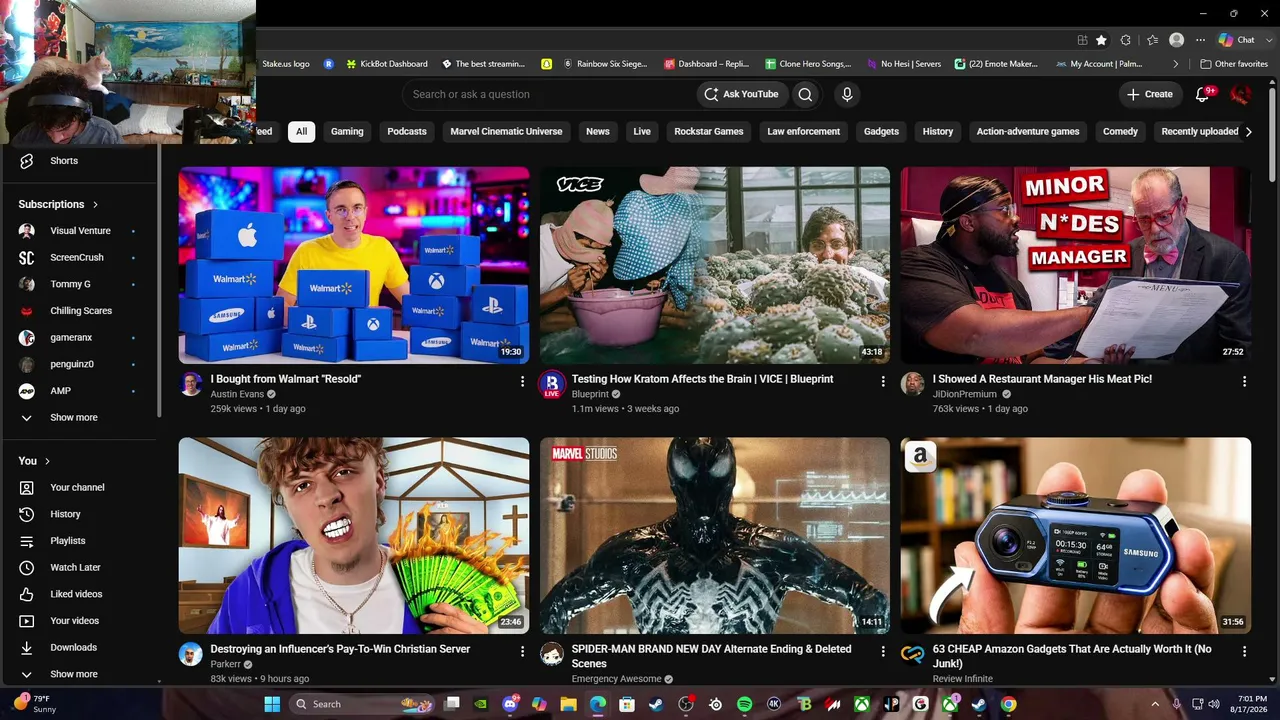Open options menu for Spider-Man video
Image resolution: width=1280 pixels, height=720 pixels.
[883, 651]
